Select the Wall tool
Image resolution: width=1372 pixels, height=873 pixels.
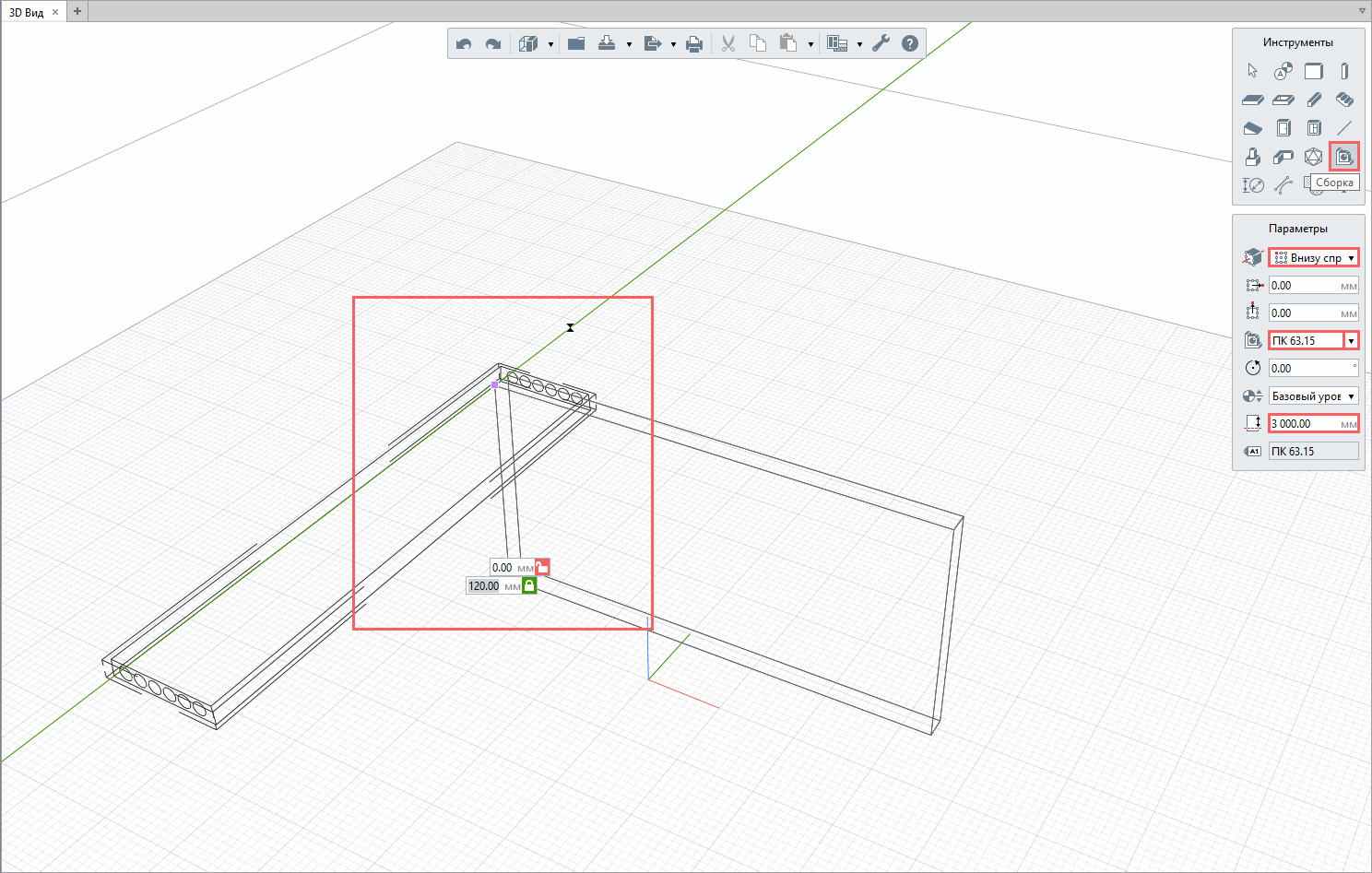click(1314, 71)
